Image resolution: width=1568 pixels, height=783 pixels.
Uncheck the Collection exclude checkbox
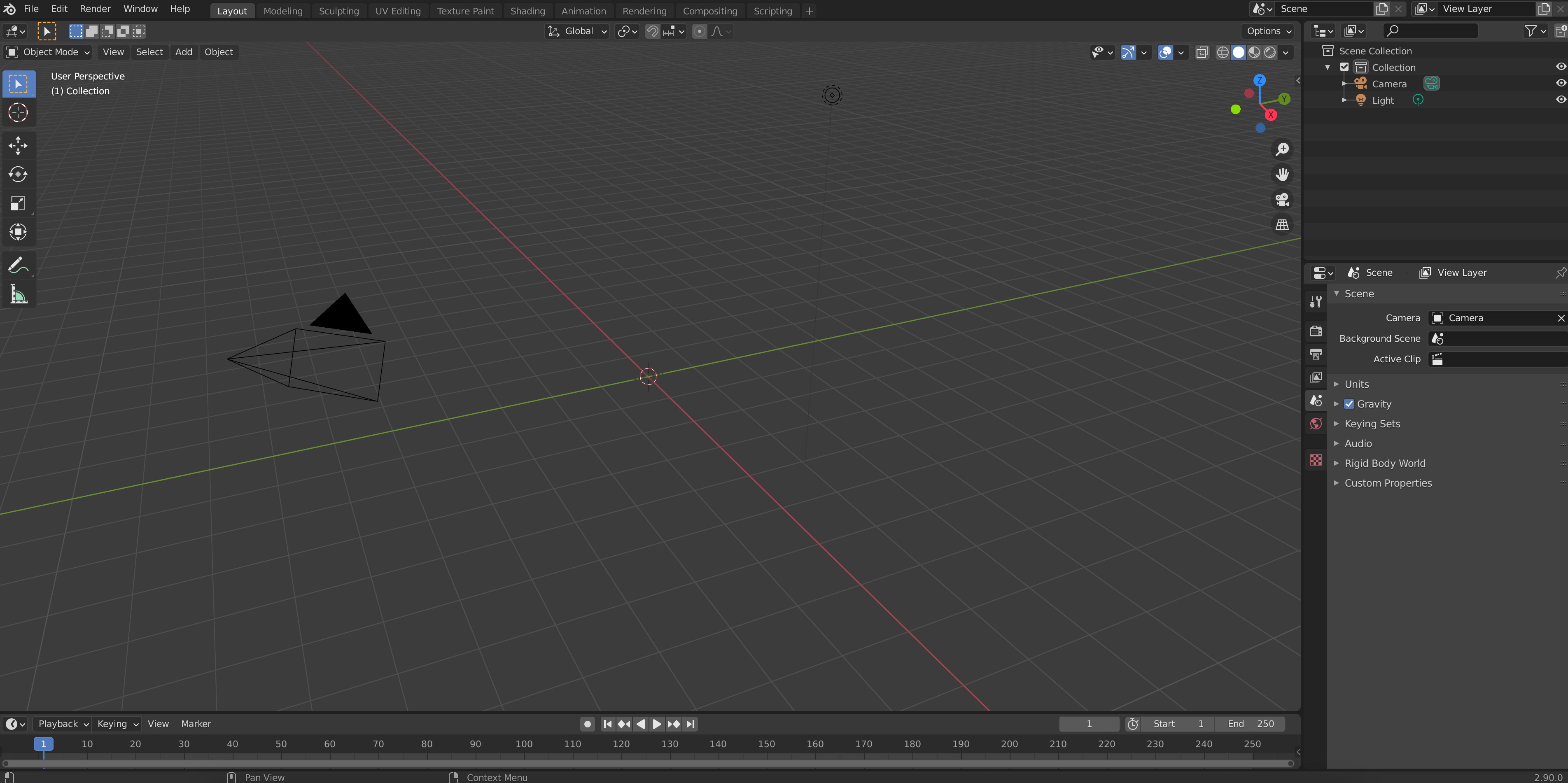1344,67
